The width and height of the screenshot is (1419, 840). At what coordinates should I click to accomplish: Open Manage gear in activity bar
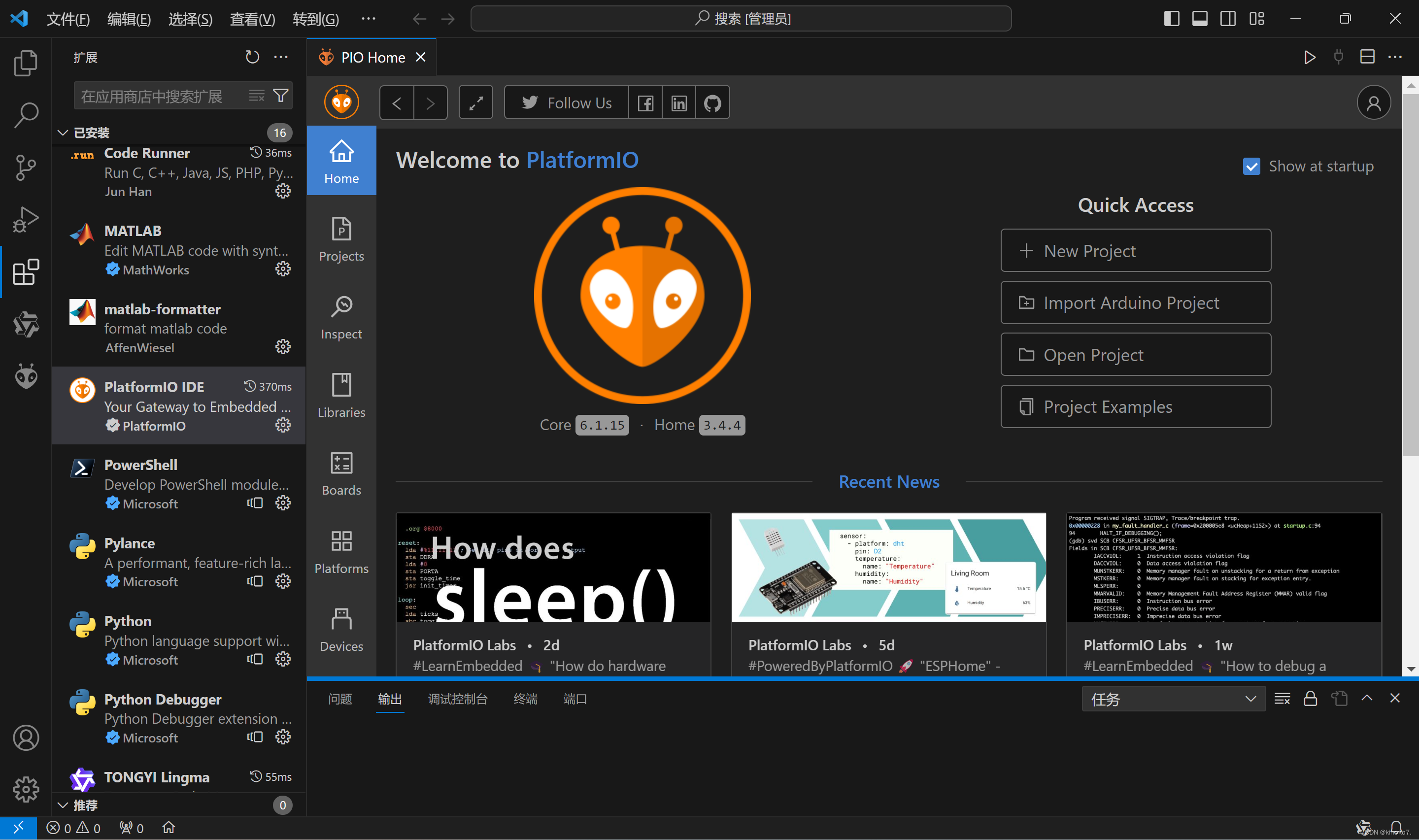point(26,790)
